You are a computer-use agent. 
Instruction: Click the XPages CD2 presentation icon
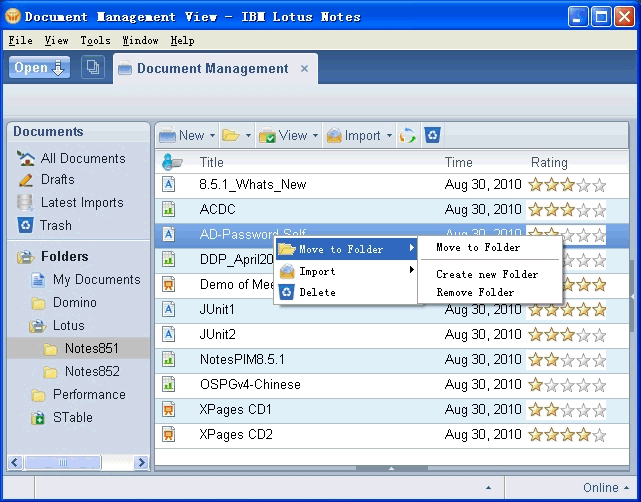point(168,434)
